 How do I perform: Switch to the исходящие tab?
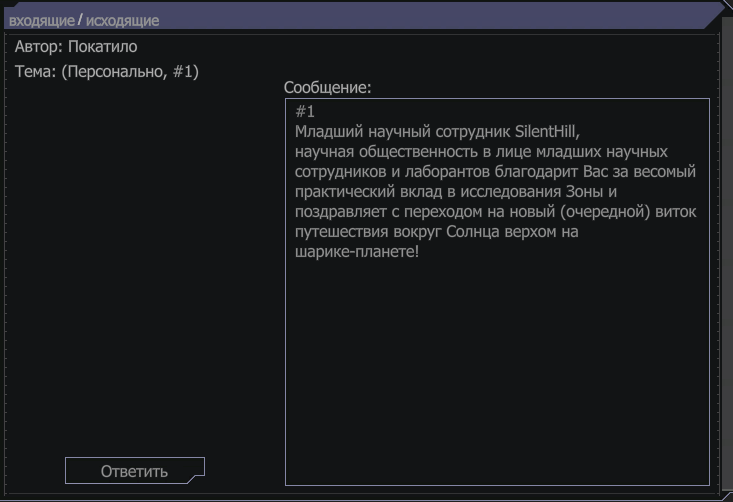(122, 21)
